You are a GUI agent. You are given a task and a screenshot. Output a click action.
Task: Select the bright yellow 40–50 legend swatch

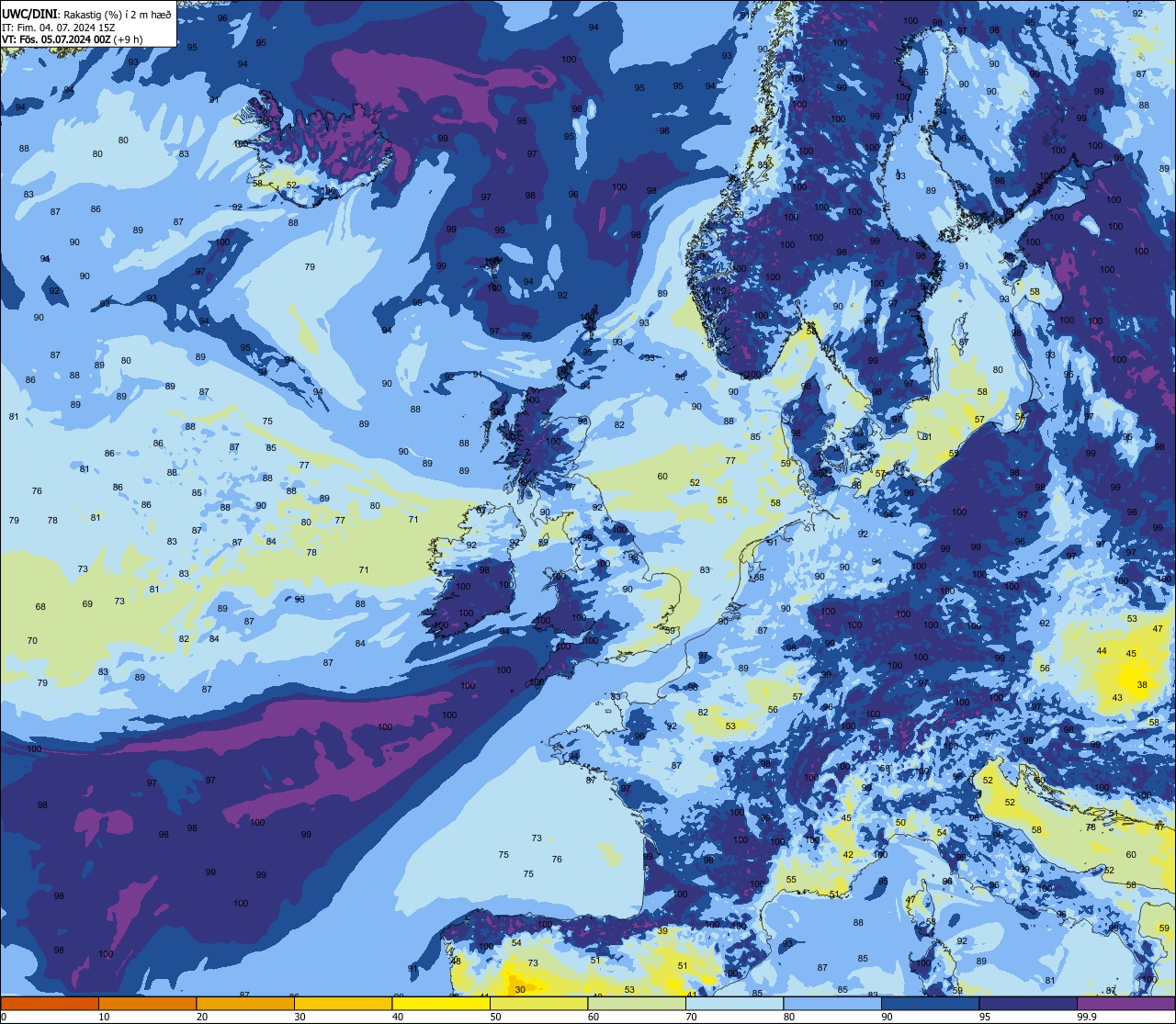(x=441, y=1003)
